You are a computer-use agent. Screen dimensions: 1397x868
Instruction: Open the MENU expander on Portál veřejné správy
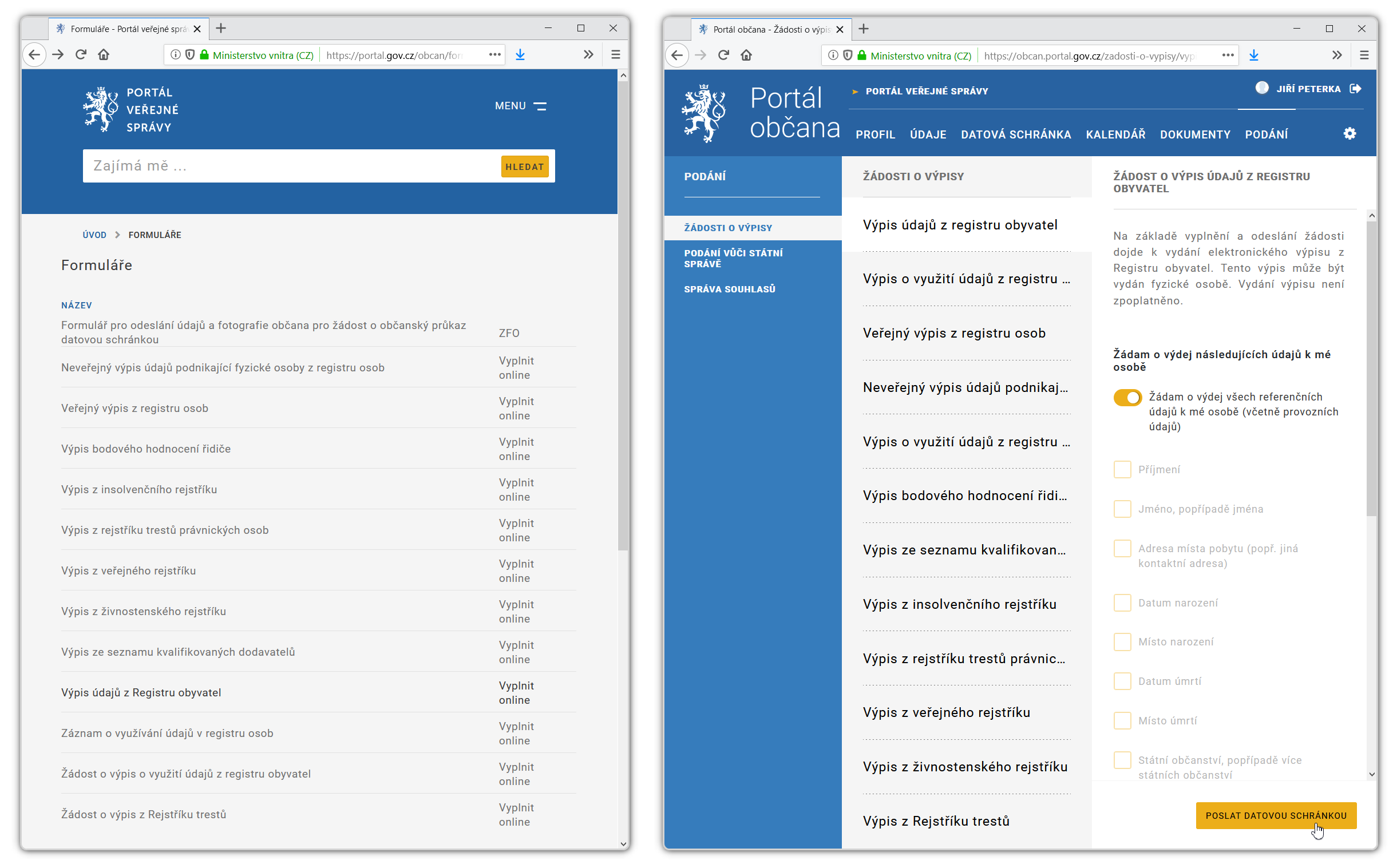[x=520, y=106]
